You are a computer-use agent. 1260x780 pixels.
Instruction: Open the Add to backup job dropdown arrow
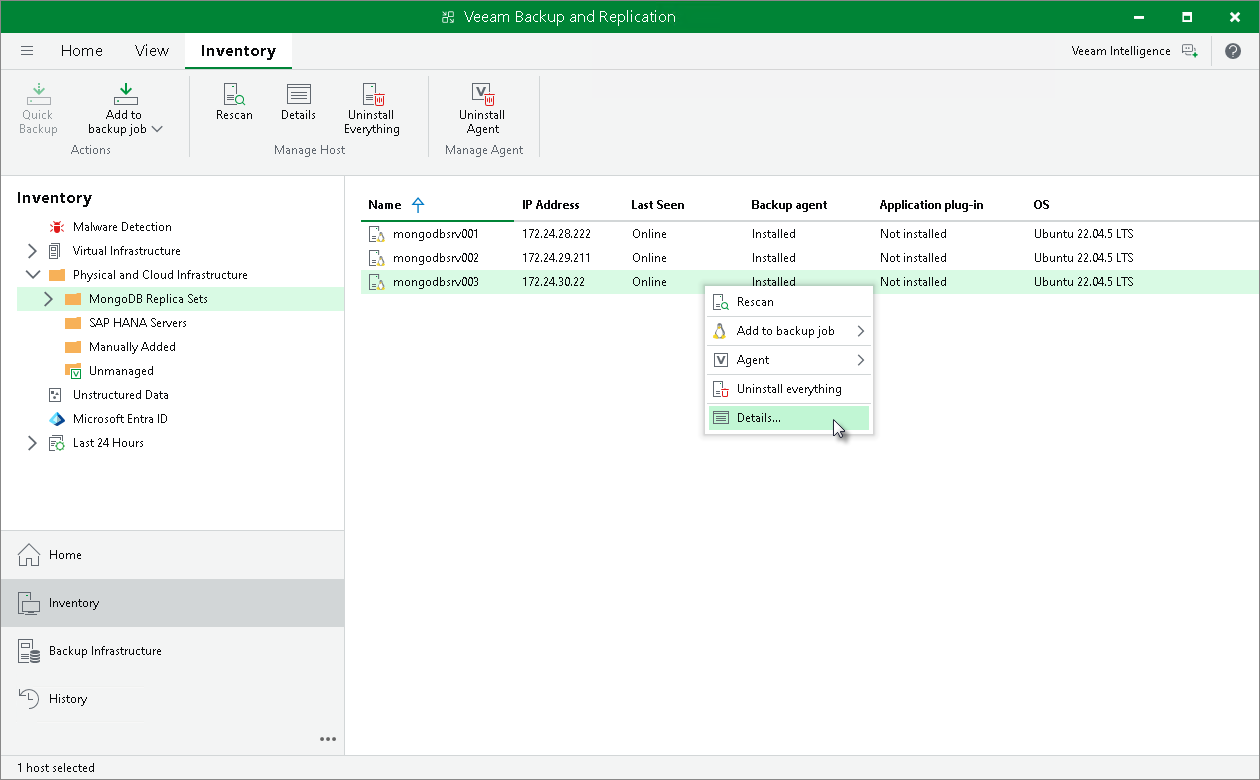point(158,129)
